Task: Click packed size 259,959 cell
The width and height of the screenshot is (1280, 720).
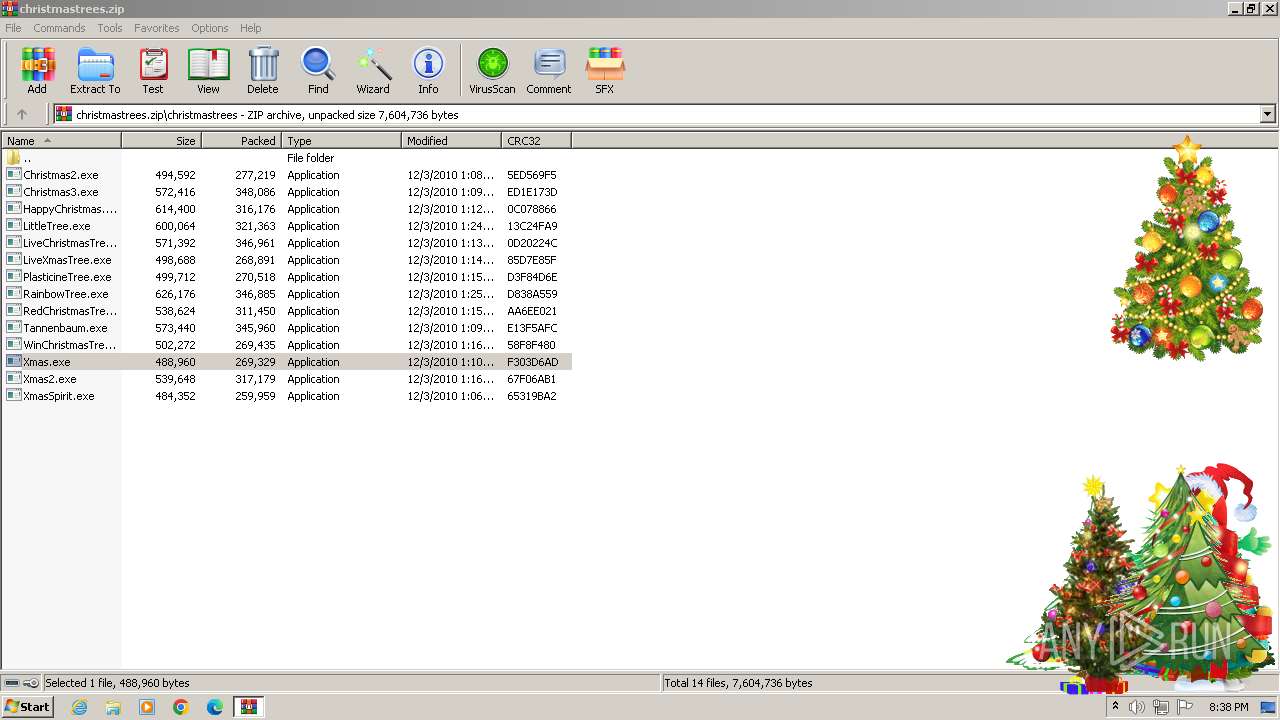Action: tap(255, 396)
